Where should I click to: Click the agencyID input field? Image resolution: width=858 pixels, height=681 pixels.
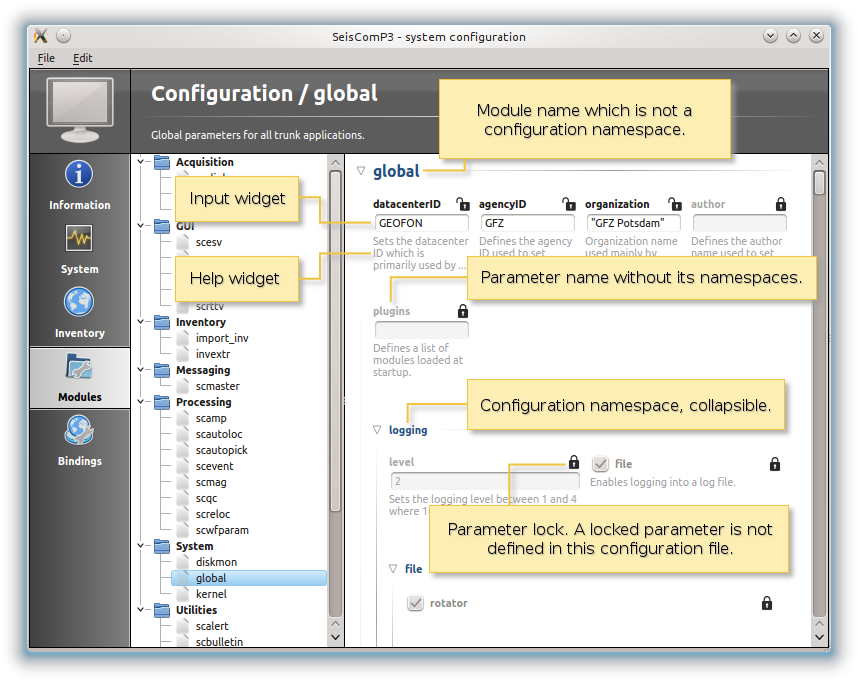point(527,223)
